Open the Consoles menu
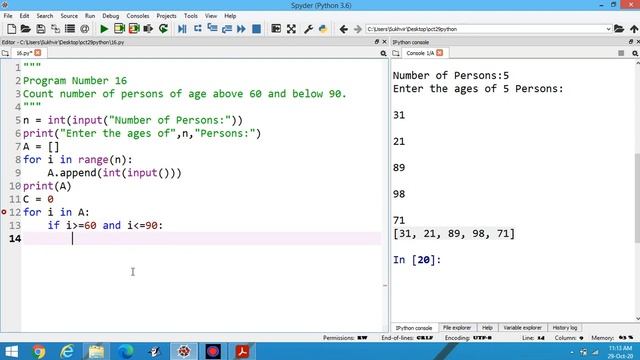This screenshot has width=640, height=360. tap(138, 16)
